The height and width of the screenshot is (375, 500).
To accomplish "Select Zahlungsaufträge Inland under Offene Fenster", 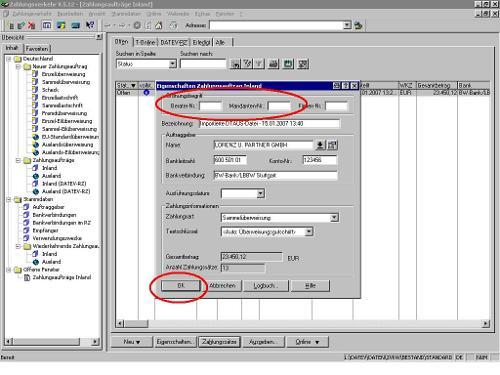I will click(62, 277).
